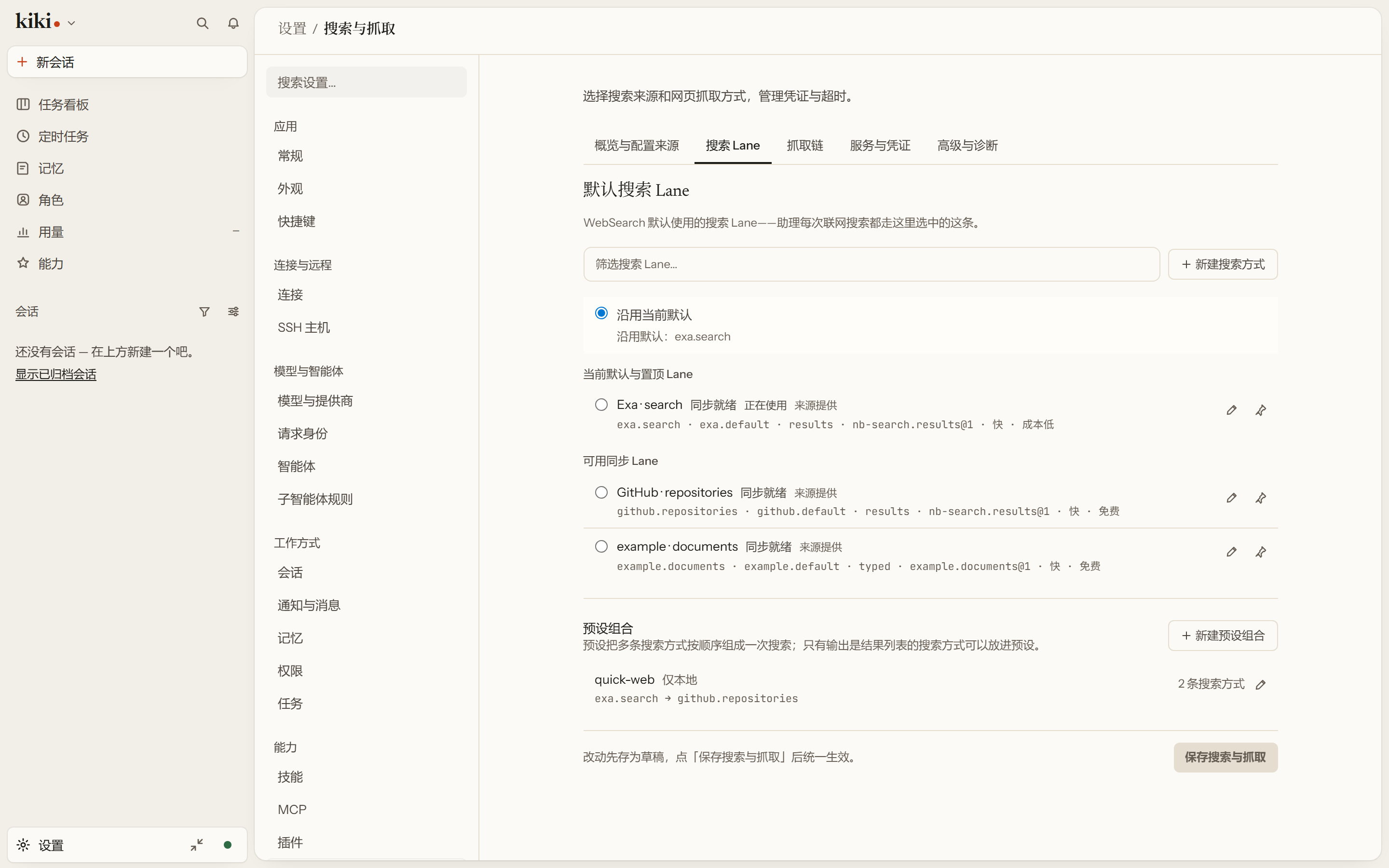Open 子智能体规则 settings page
Viewport: 1389px width, 868px height.
(x=366, y=499)
